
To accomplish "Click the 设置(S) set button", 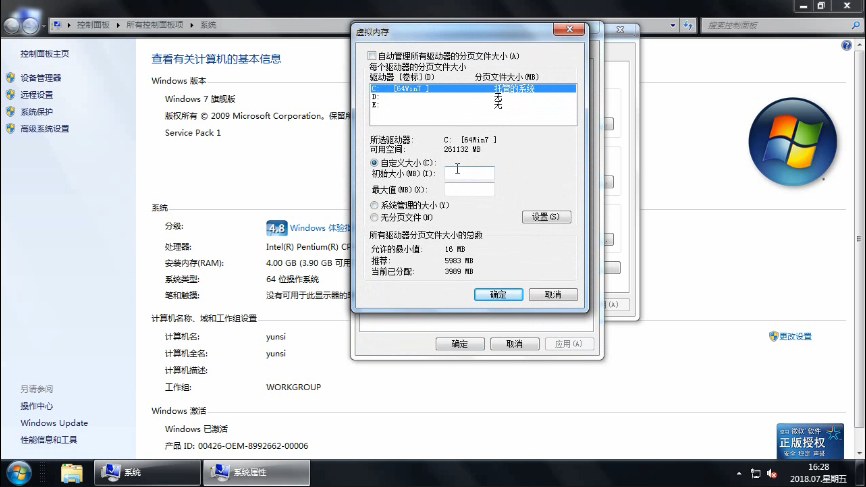I will pyautogui.click(x=546, y=217).
